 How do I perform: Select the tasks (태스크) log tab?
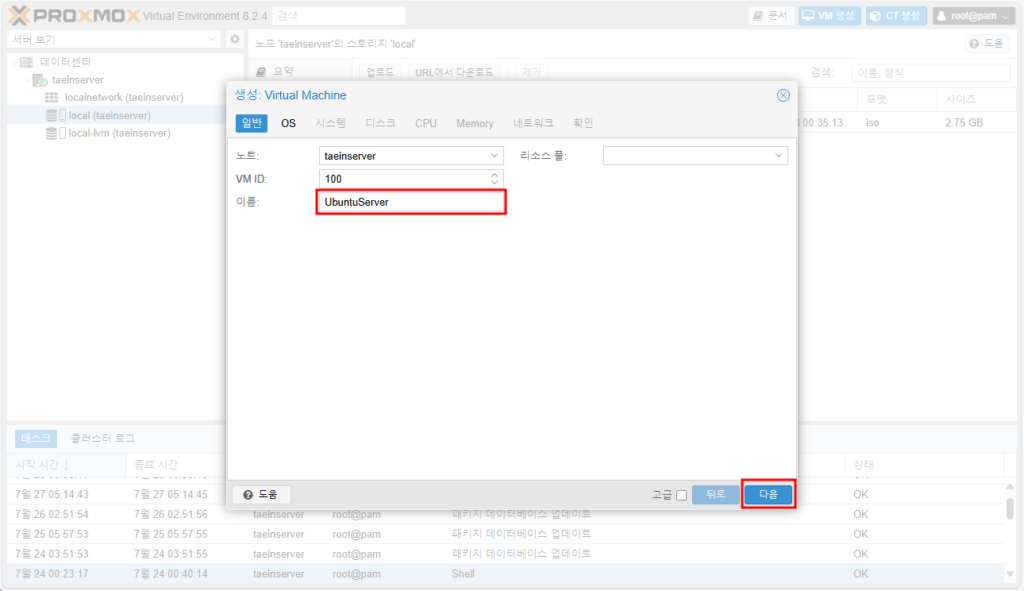[36, 438]
